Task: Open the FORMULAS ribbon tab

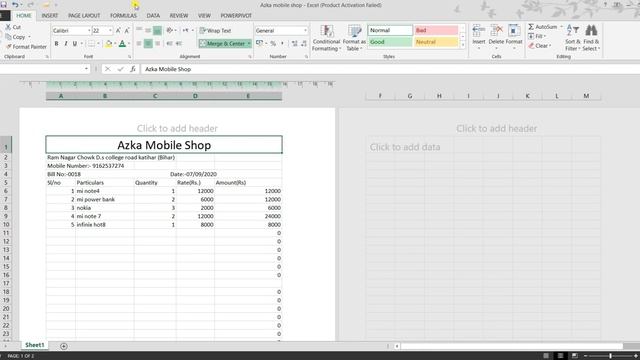Action: [x=123, y=16]
